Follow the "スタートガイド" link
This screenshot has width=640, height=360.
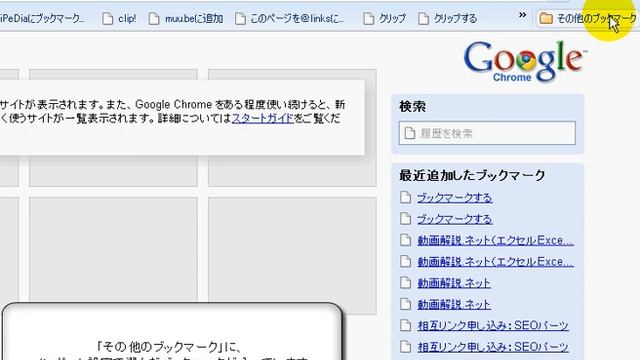(x=263, y=119)
